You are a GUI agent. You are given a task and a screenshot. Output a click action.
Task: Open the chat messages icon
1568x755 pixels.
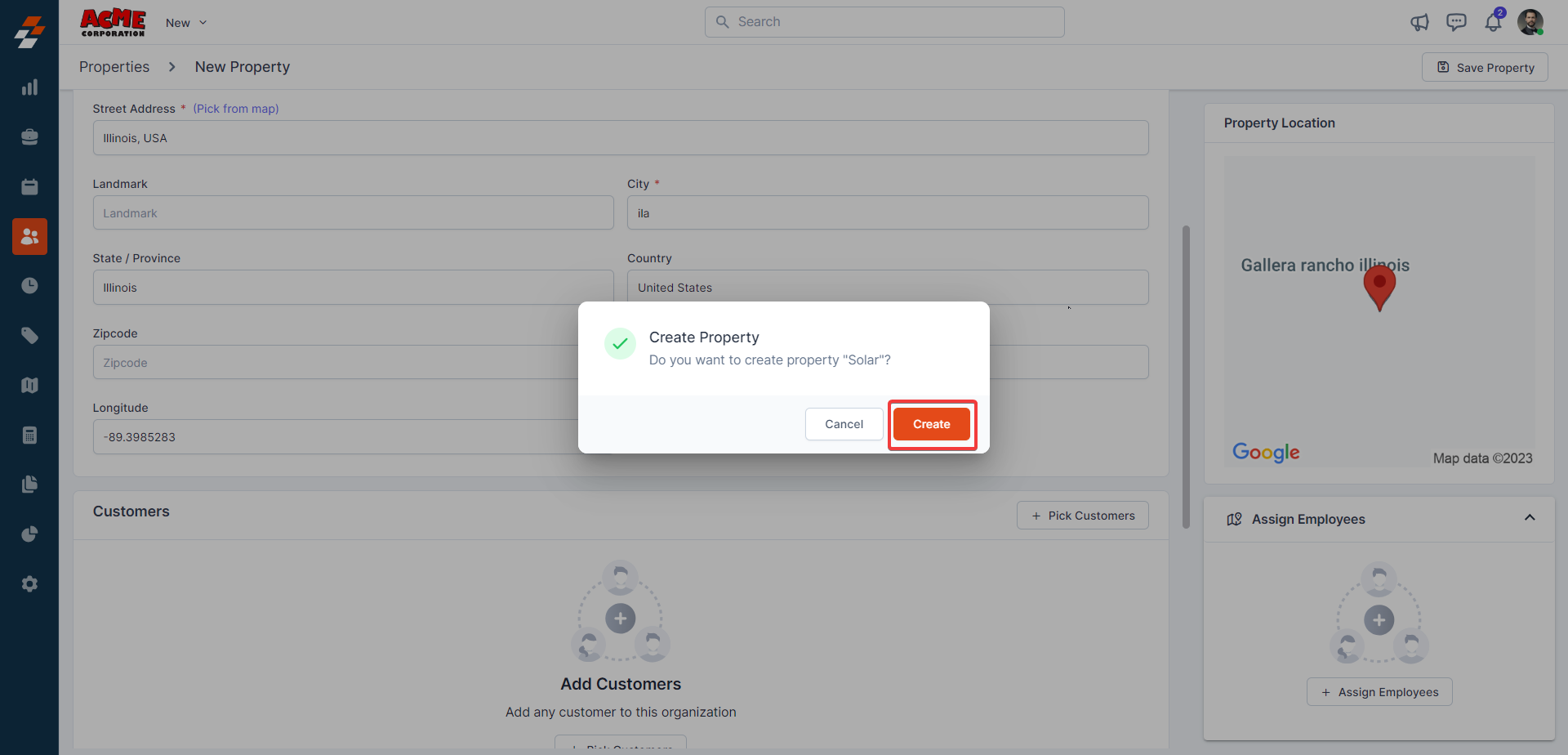pos(1456,22)
